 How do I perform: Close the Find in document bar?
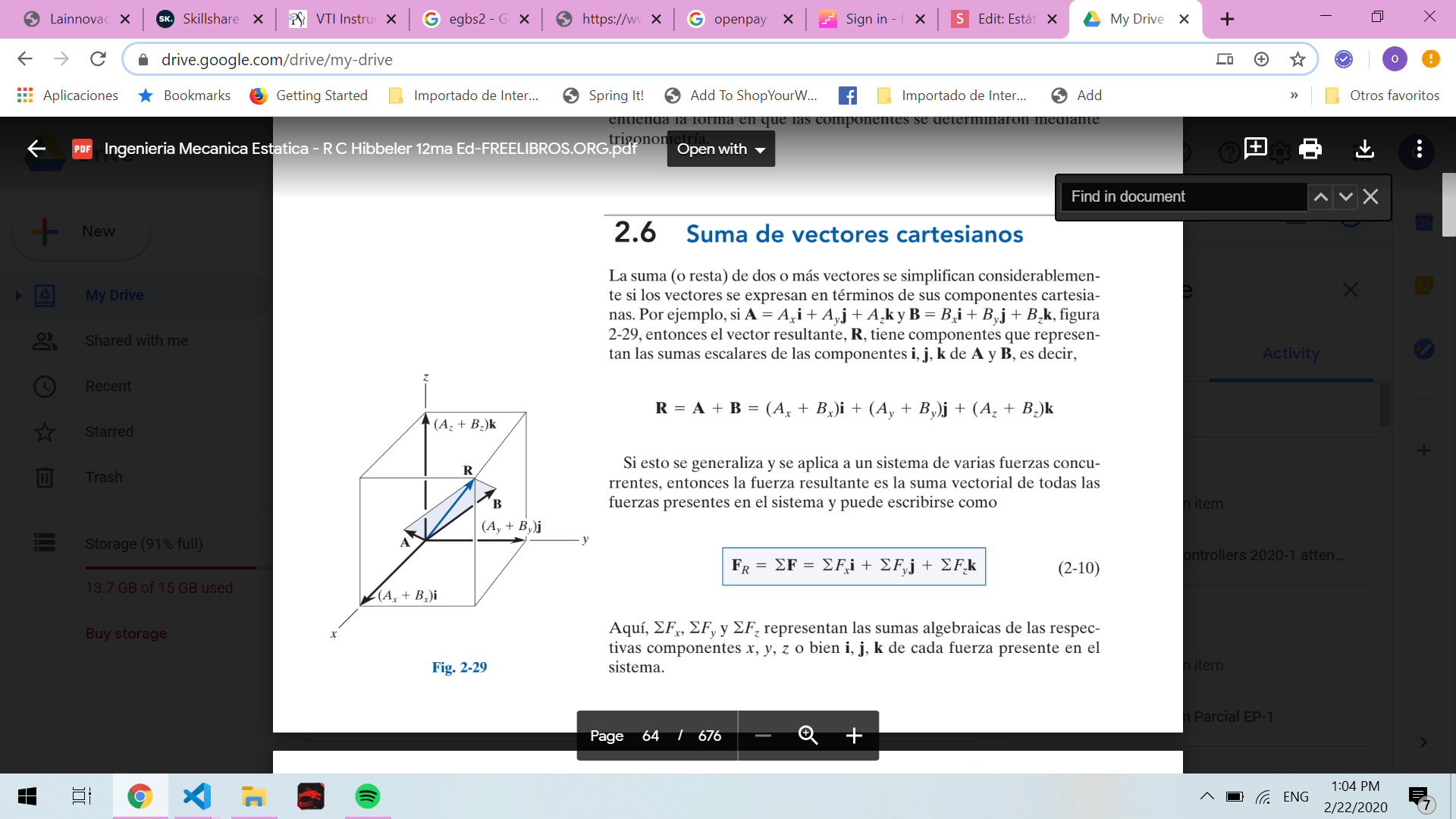tap(1370, 197)
